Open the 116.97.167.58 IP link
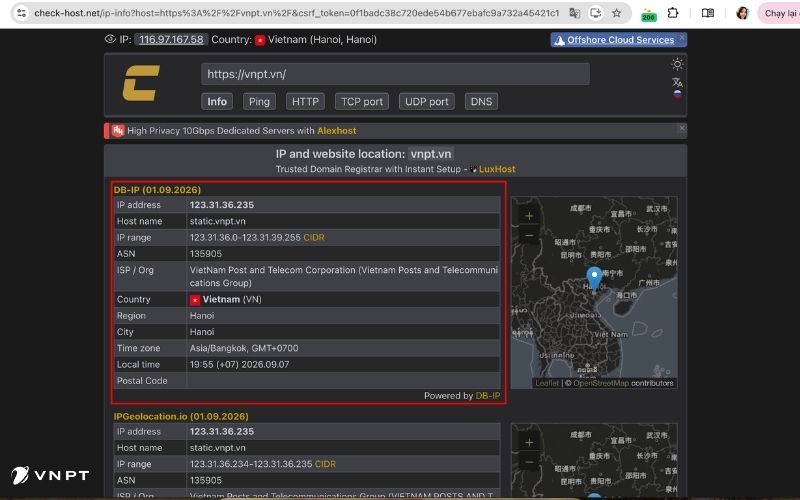The height and width of the screenshot is (500, 800). (171, 39)
